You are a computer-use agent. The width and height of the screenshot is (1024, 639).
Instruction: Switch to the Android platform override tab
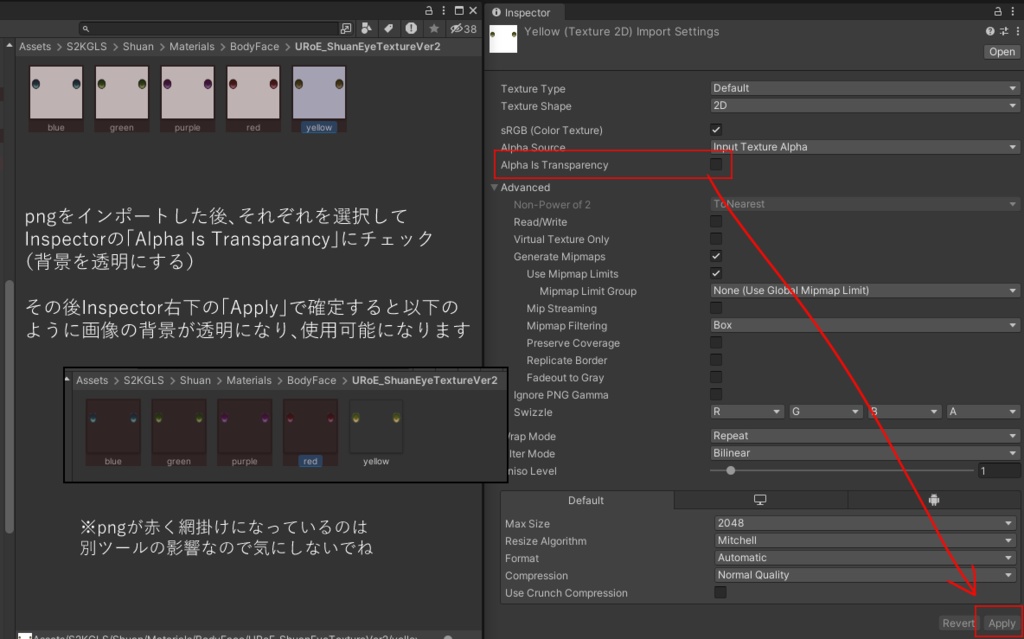(x=934, y=500)
